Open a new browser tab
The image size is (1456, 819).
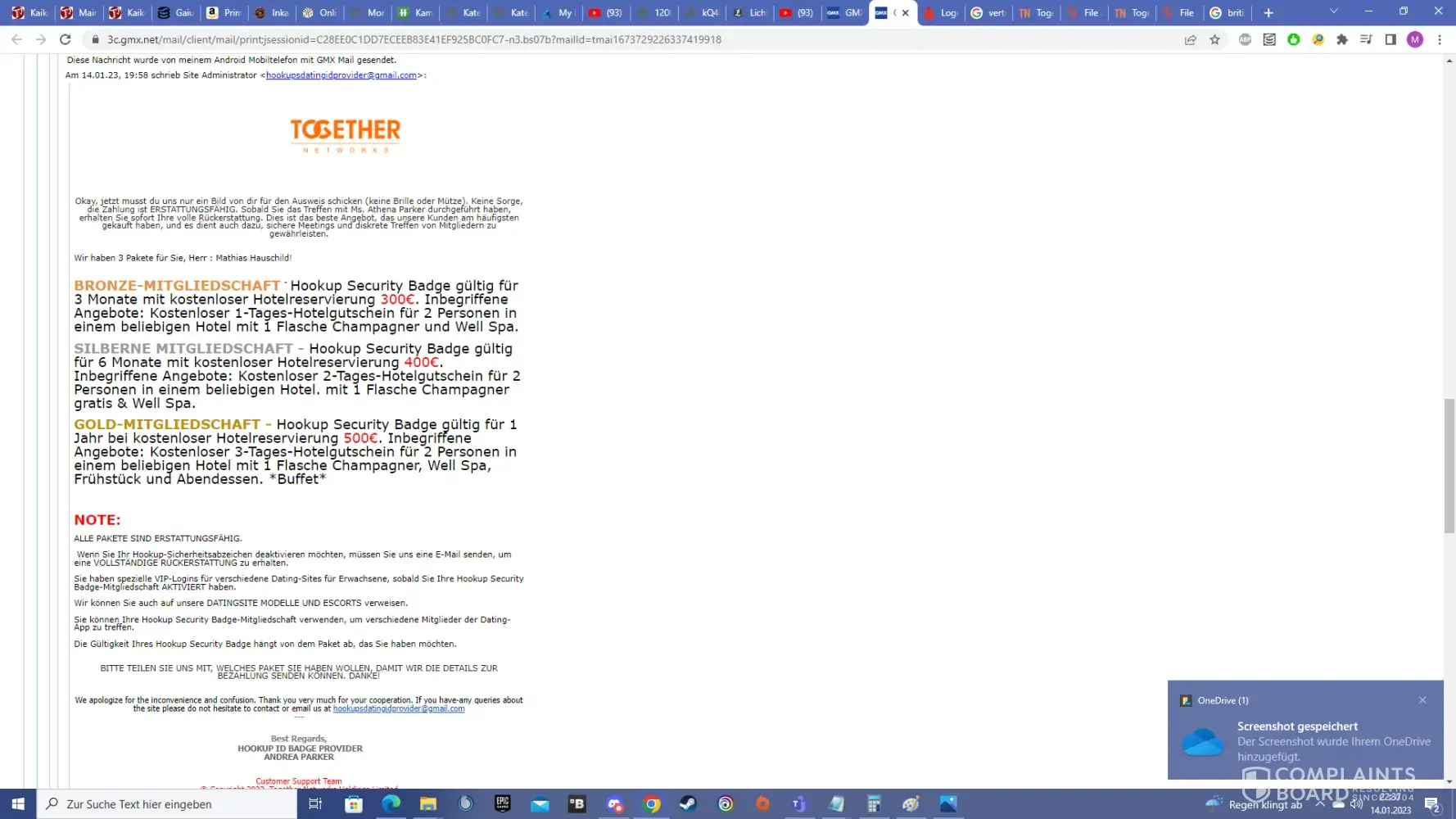pyautogui.click(x=1268, y=12)
